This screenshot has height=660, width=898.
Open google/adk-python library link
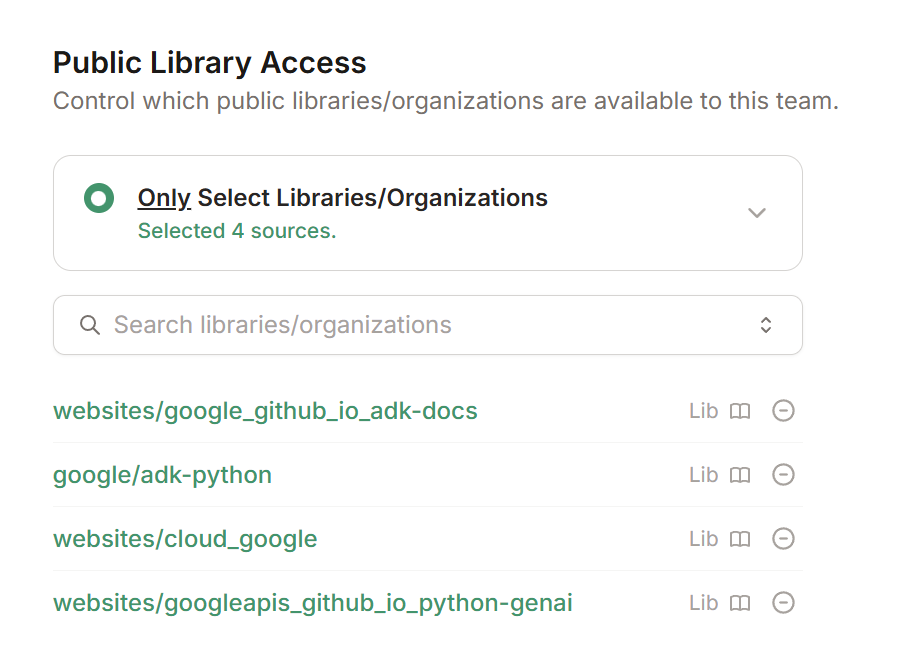pyautogui.click(x=163, y=476)
